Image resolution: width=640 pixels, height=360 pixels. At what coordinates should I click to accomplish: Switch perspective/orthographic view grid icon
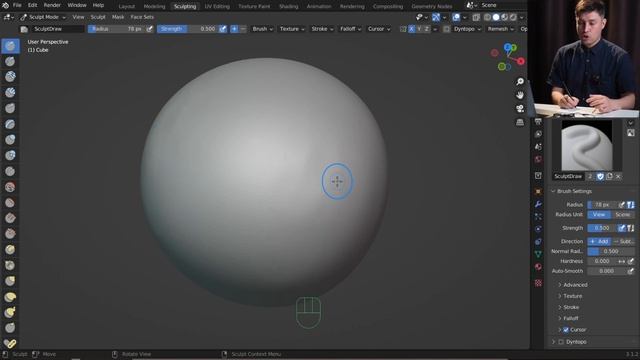520,122
